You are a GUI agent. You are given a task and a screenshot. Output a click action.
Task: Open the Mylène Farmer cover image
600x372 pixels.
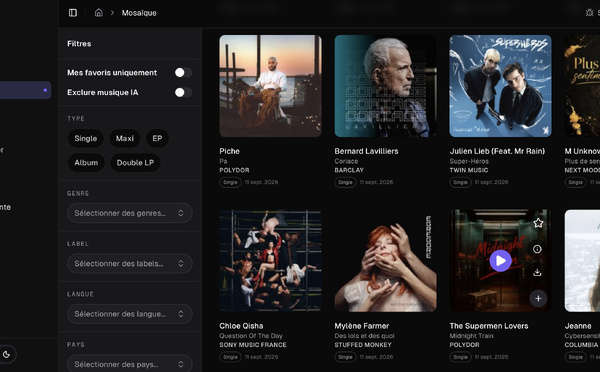(385, 261)
